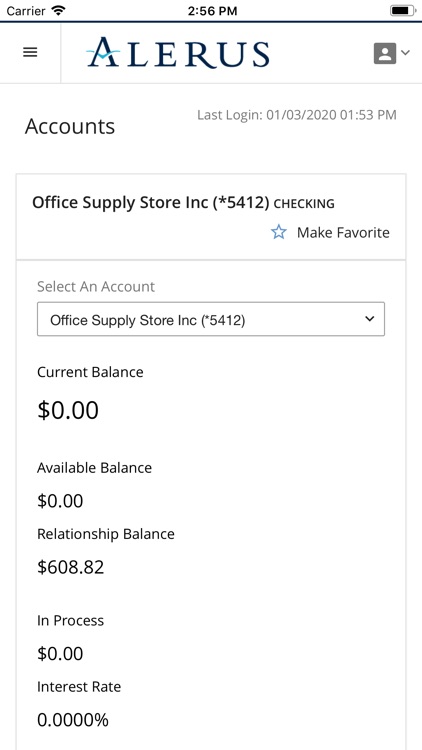Tap the Interest Rate 0.0000% value
This screenshot has width=422, height=750.
73,720
